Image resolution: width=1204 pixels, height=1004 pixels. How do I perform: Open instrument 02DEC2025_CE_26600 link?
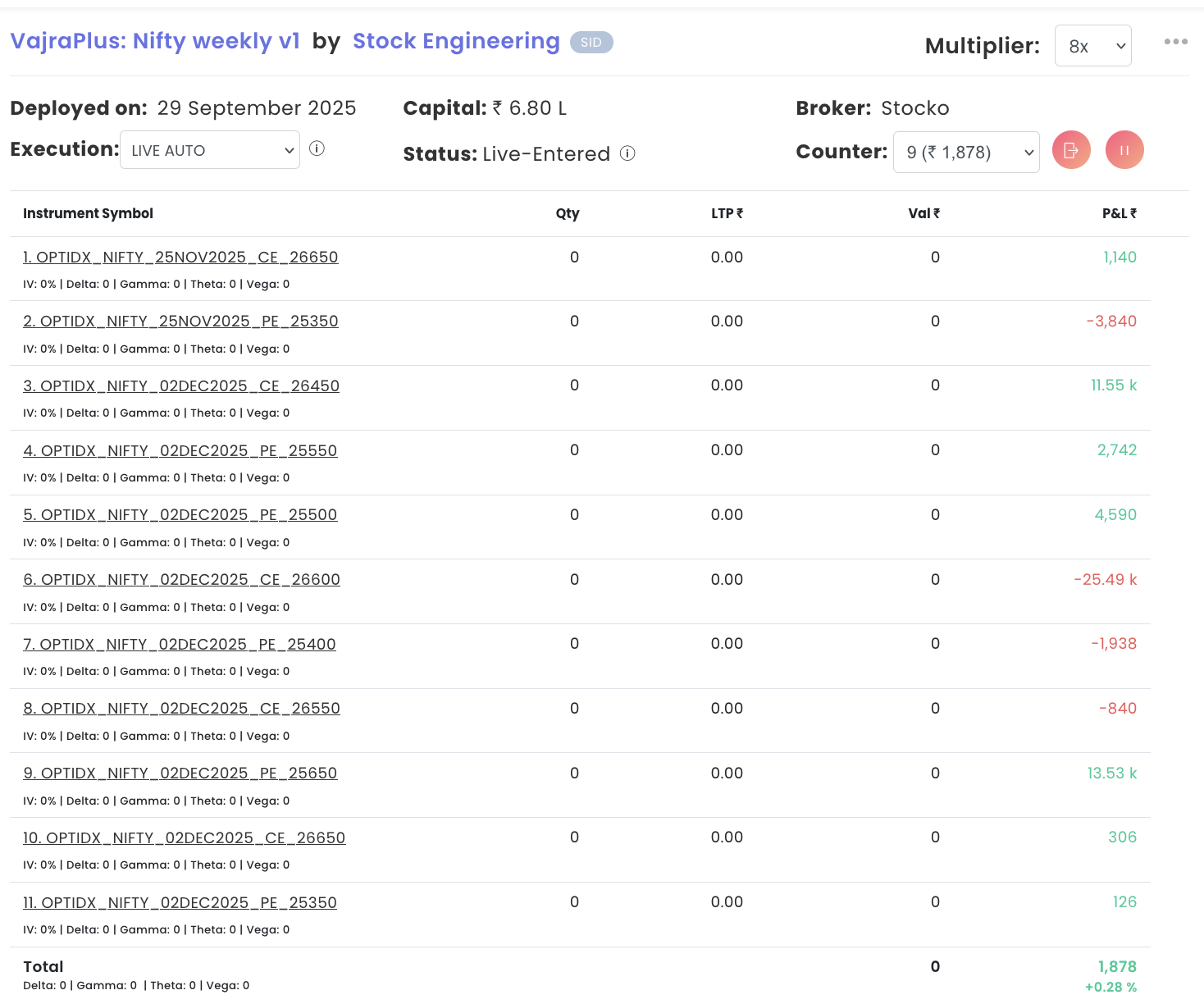coord(181,580)
